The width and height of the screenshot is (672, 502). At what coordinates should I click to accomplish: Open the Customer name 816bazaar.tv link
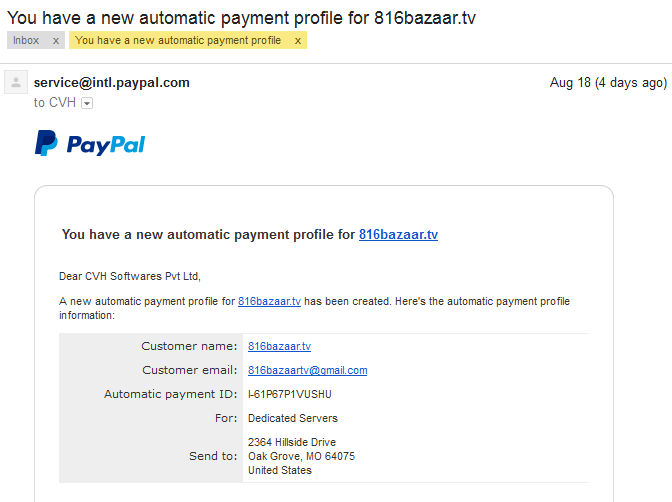(x=279, y=346)
